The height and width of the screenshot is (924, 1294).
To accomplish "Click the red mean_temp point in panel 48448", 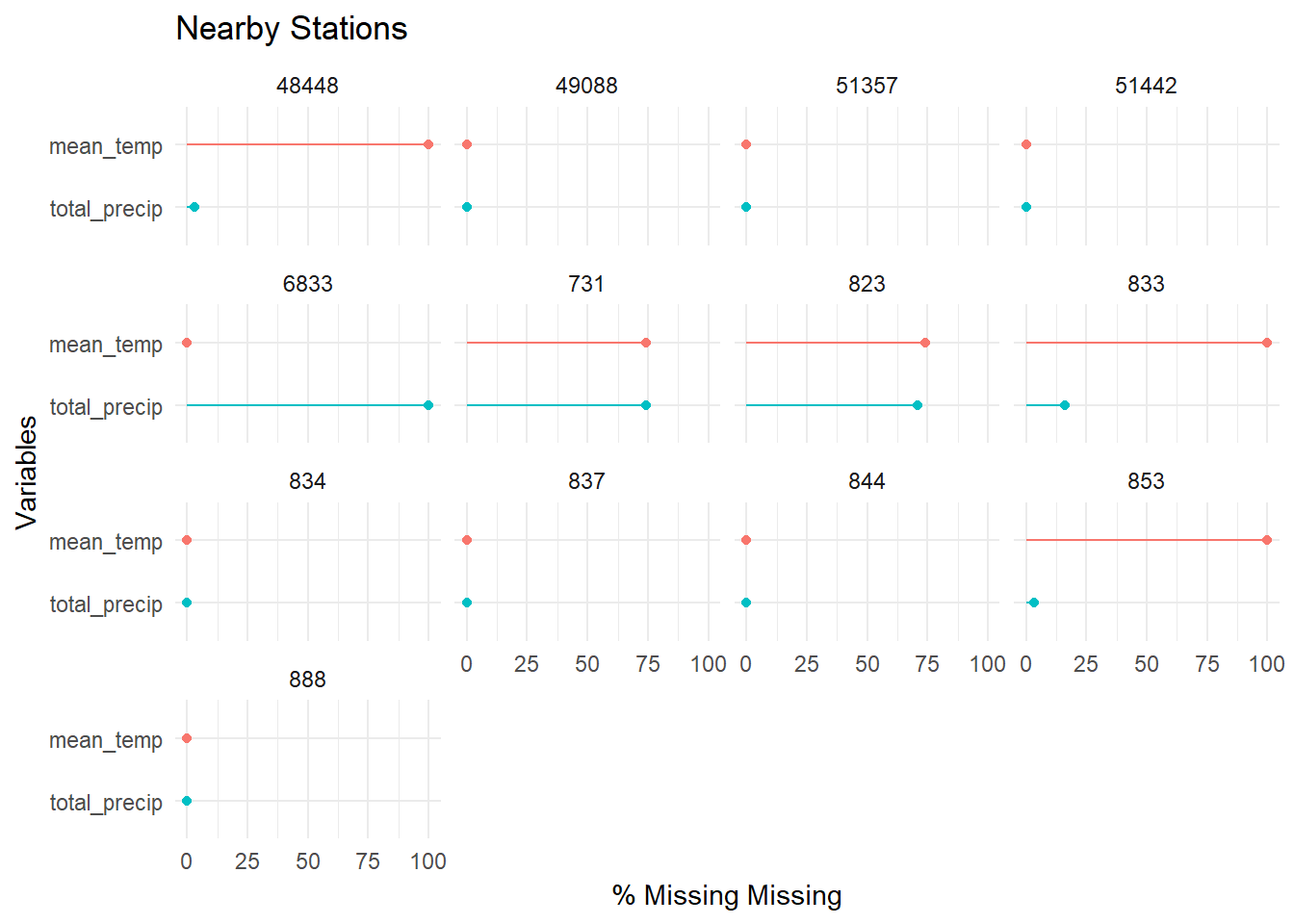I will click(x=428, y=144).
